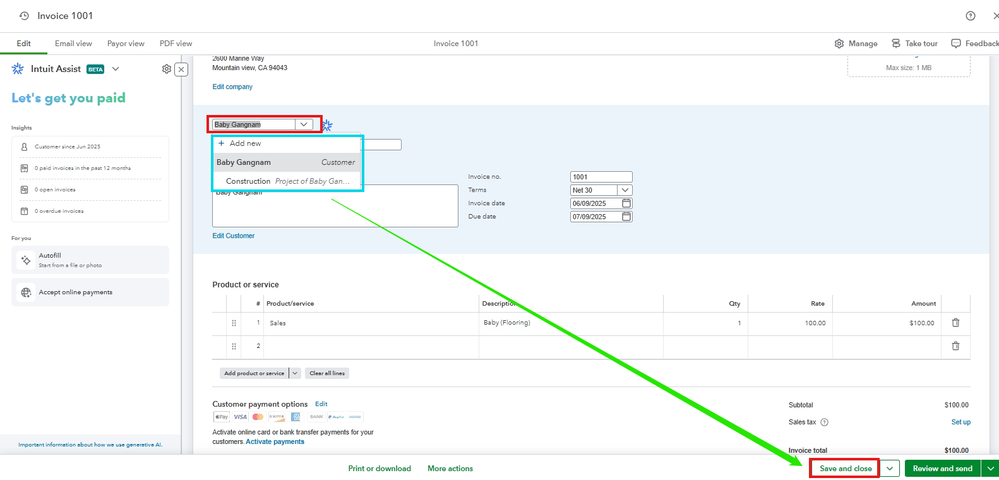Viewport: 999px width, 480px height.
Task: Delete the Sales line item row
Action: 955,323
